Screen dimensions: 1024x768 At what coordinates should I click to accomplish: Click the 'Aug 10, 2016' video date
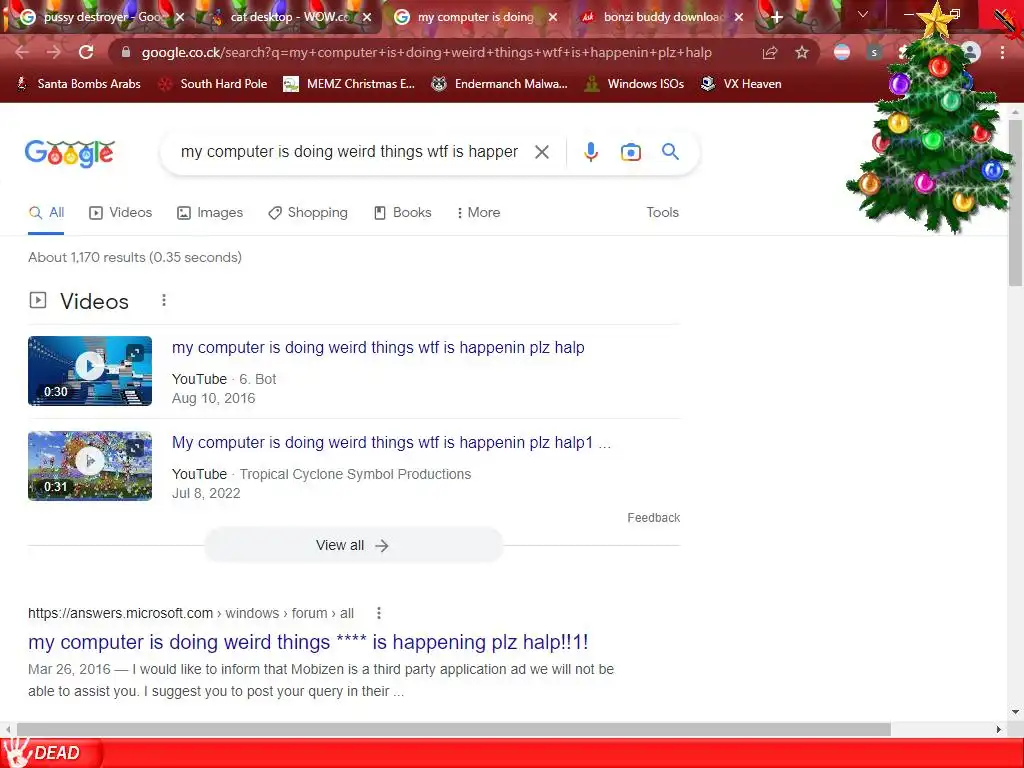point(214,398)
